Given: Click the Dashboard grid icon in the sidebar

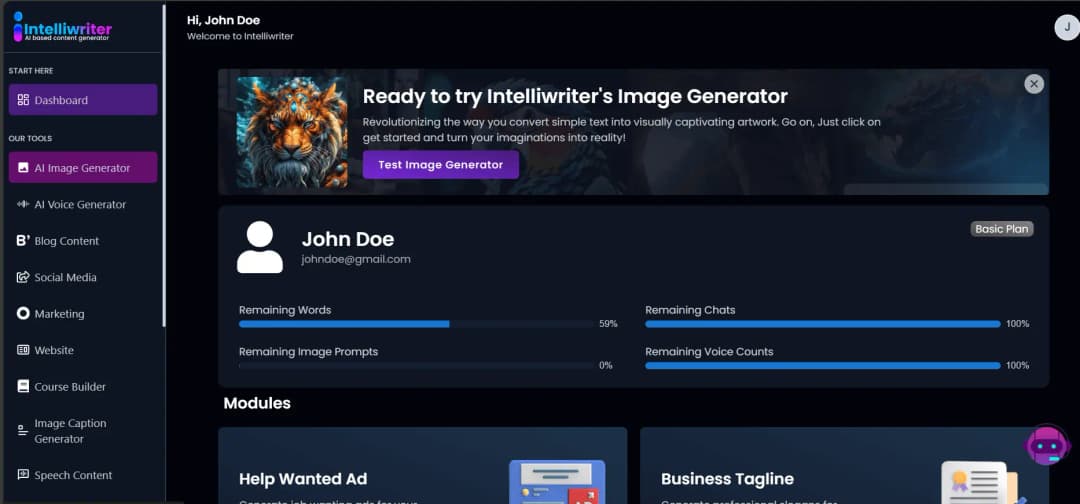Looking at the screenshot, I should tap(23, 100).
